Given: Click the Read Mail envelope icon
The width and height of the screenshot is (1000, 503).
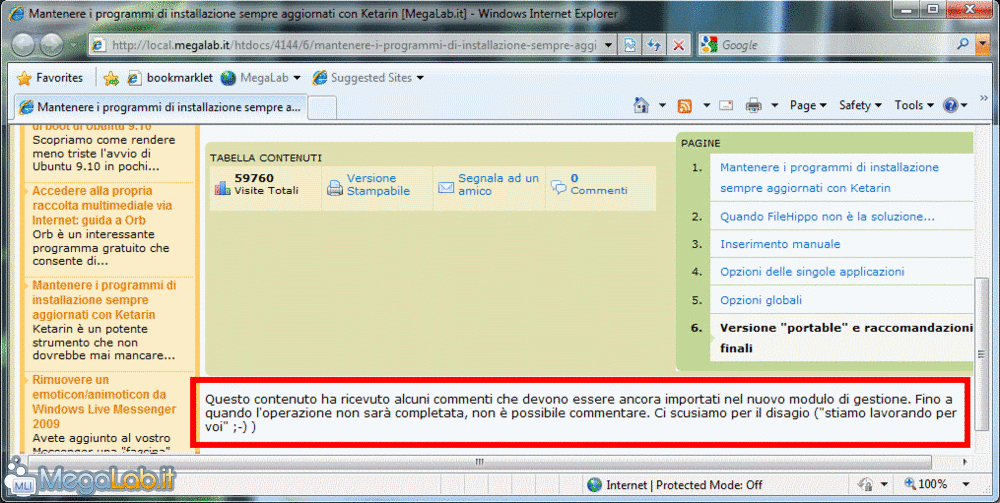Looking at the screenshot, I should [x=726, y=105].
